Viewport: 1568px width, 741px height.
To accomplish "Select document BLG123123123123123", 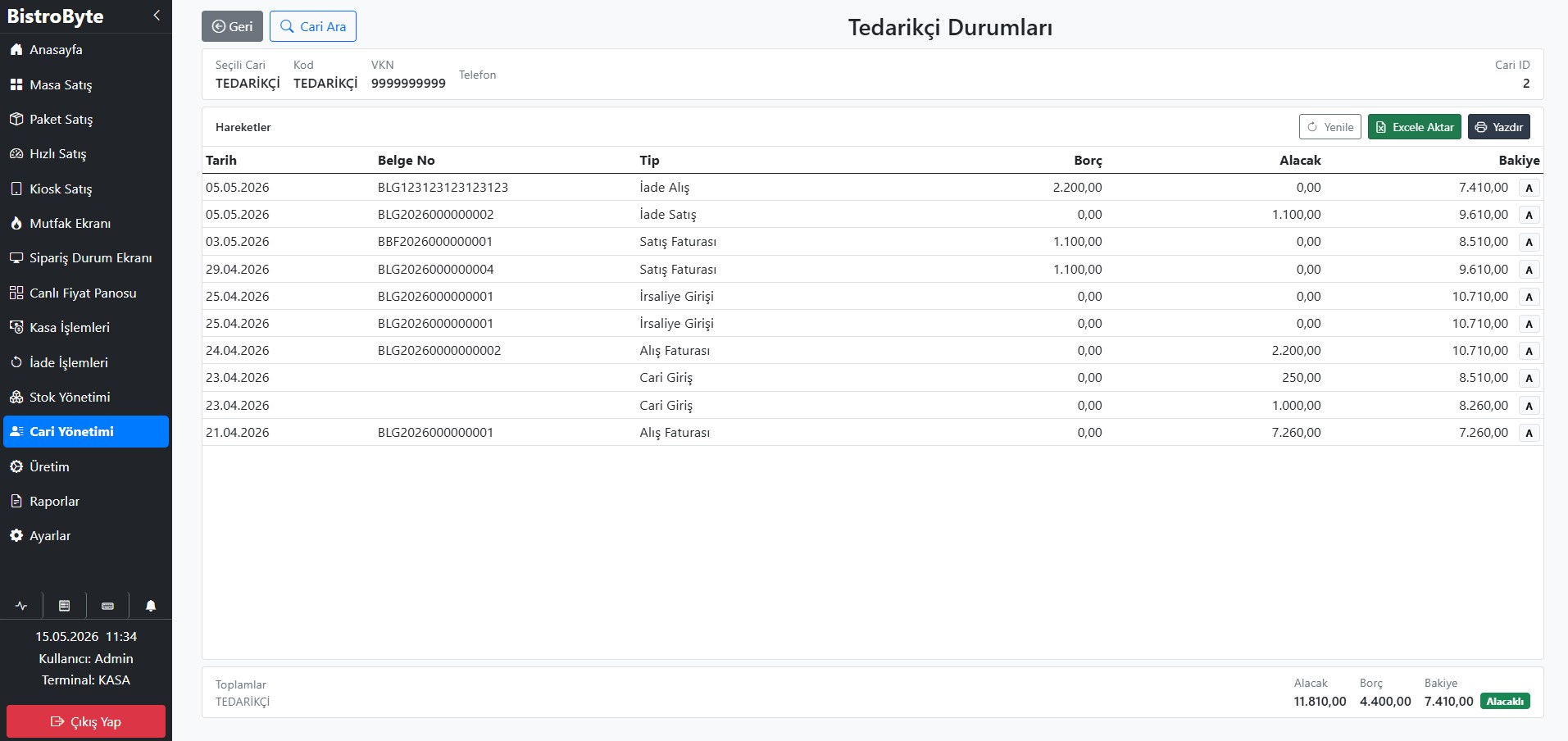I will coord(443,187).
